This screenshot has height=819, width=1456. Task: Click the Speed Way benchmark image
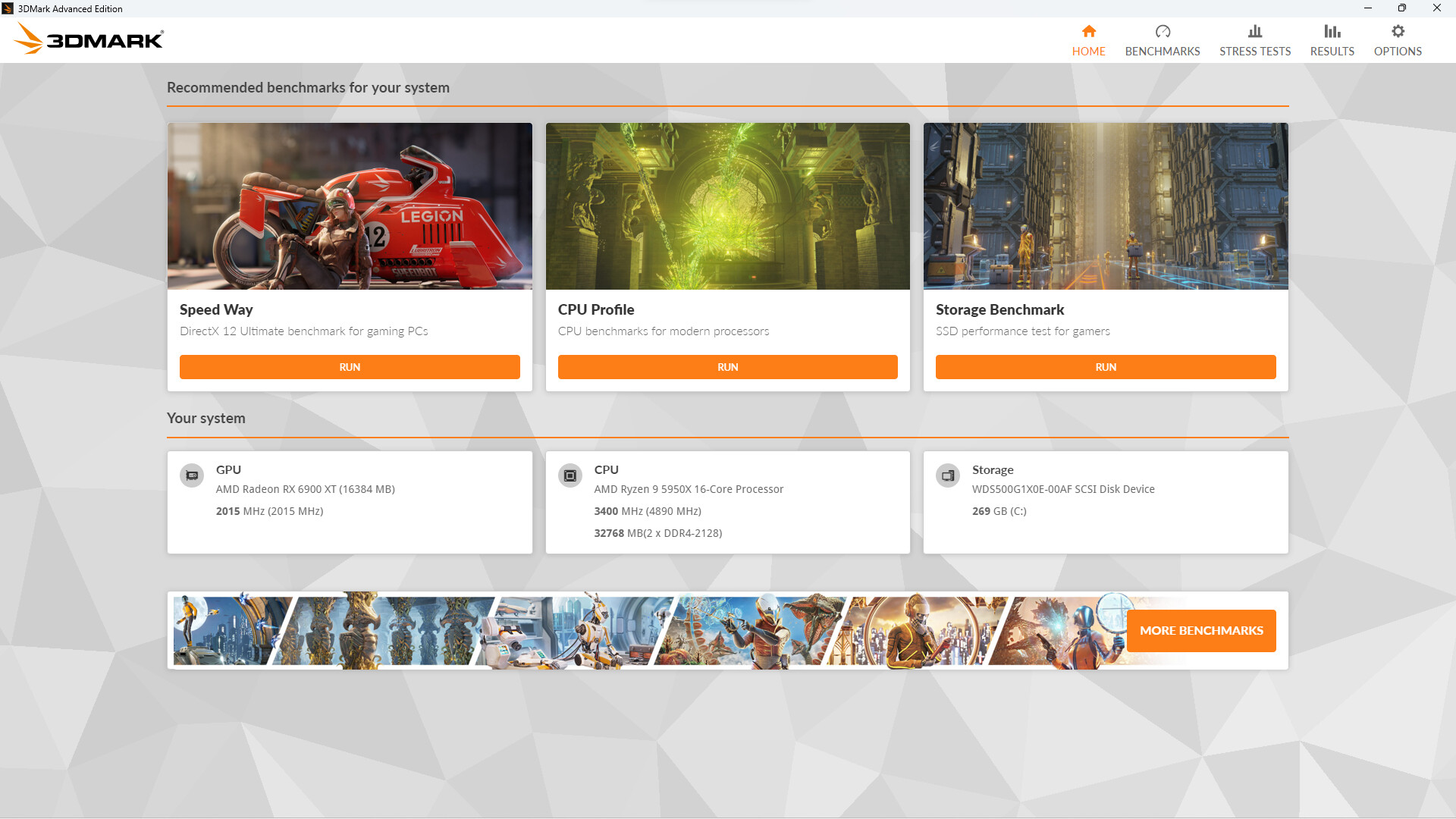(x=349, y=206)
